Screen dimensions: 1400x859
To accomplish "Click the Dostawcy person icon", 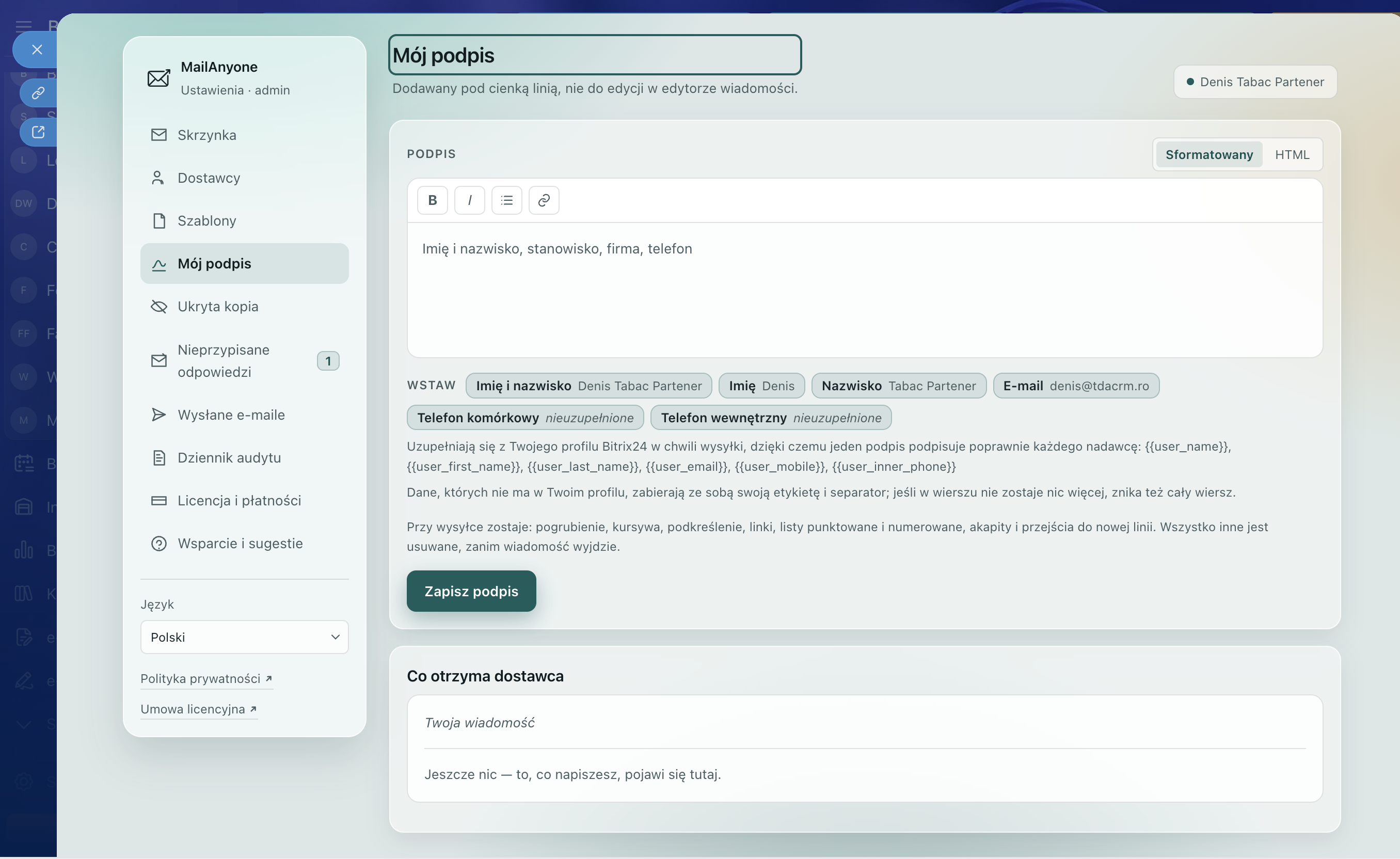I will 158,178.
